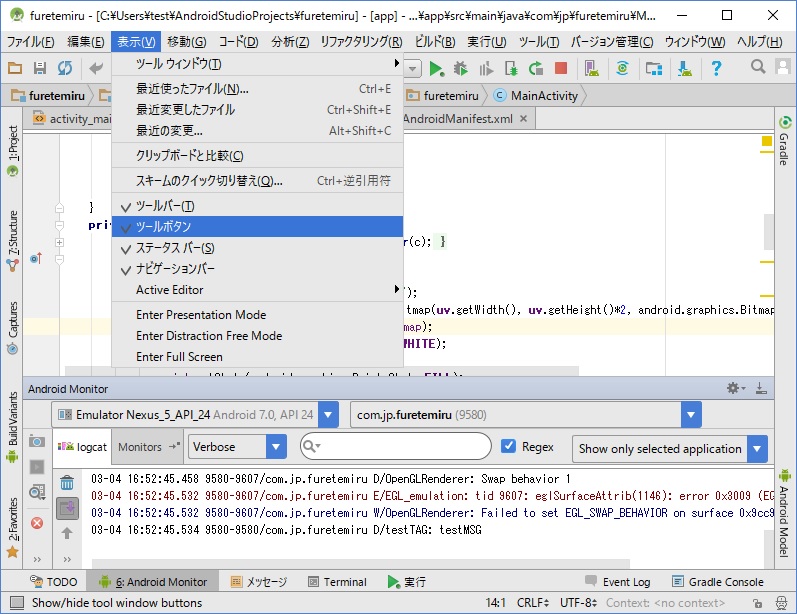Switch to the logcat tab
Viewport: 797px width, 614px height.
(x=82, y=447)
